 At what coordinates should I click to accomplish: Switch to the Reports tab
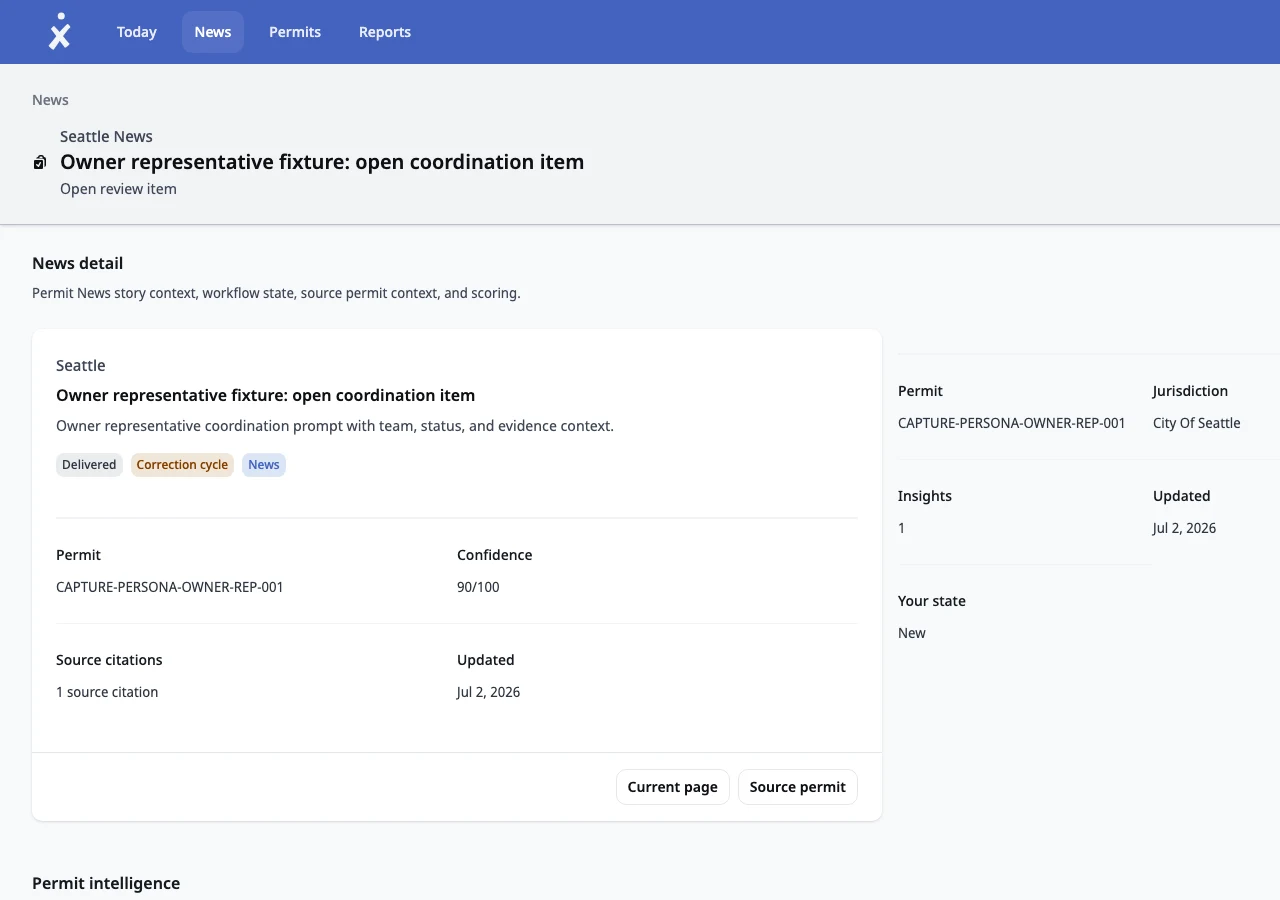click(x=385, y=32)
